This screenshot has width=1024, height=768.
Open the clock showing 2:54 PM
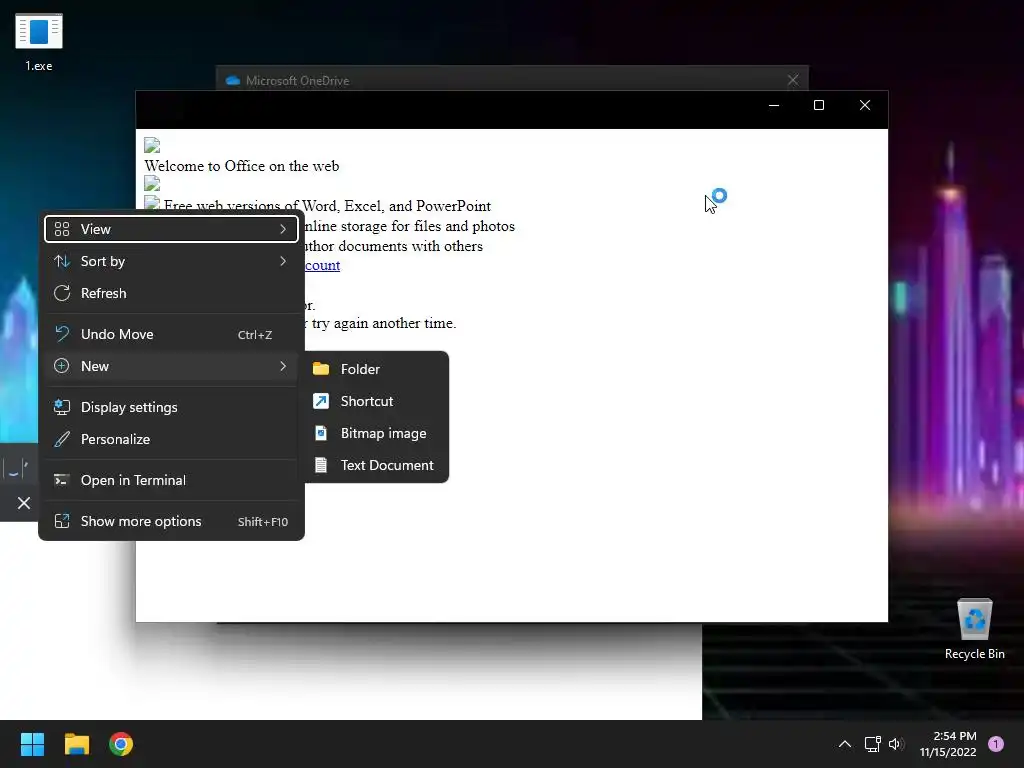[x=948, y=744]
